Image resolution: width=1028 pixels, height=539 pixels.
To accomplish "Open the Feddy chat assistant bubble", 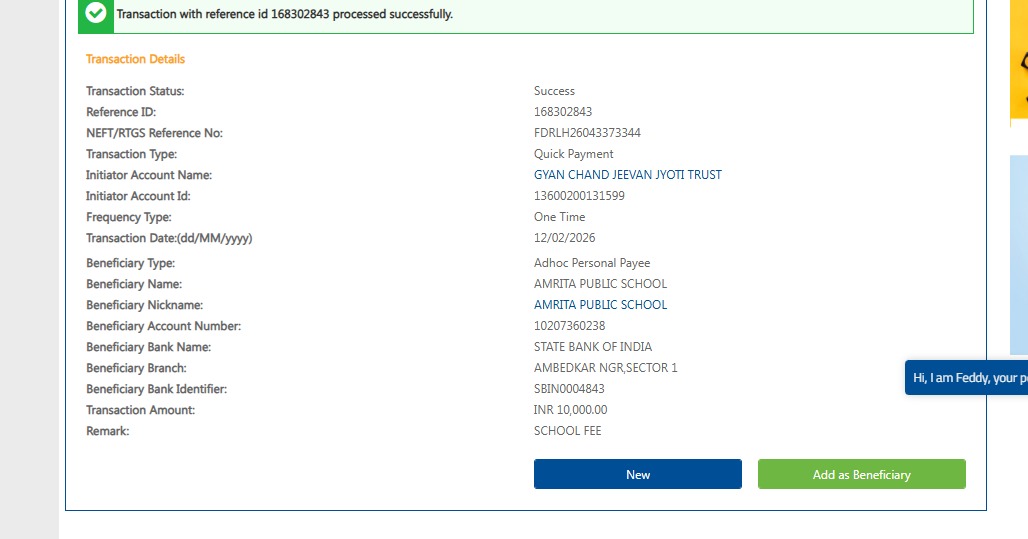I will click(x=967, y=378).
